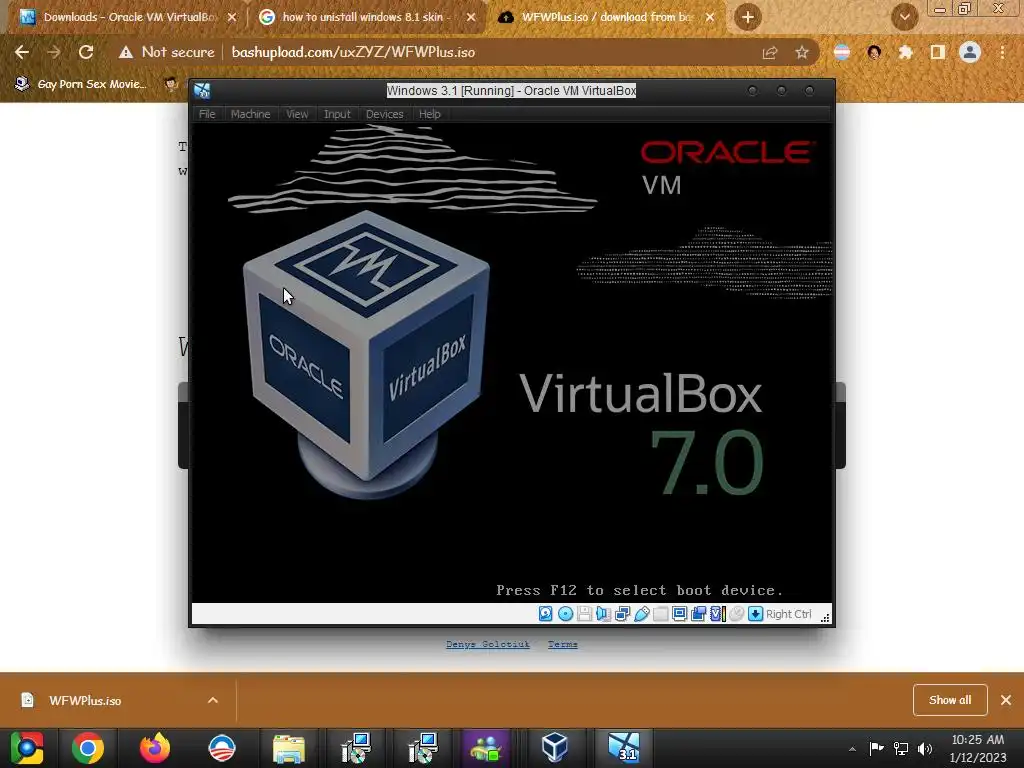Click the hard disk activity indicator in VirtualBox
Image resolution: width=1024 pixels, height=768 pixels.
tap(545, 614)
